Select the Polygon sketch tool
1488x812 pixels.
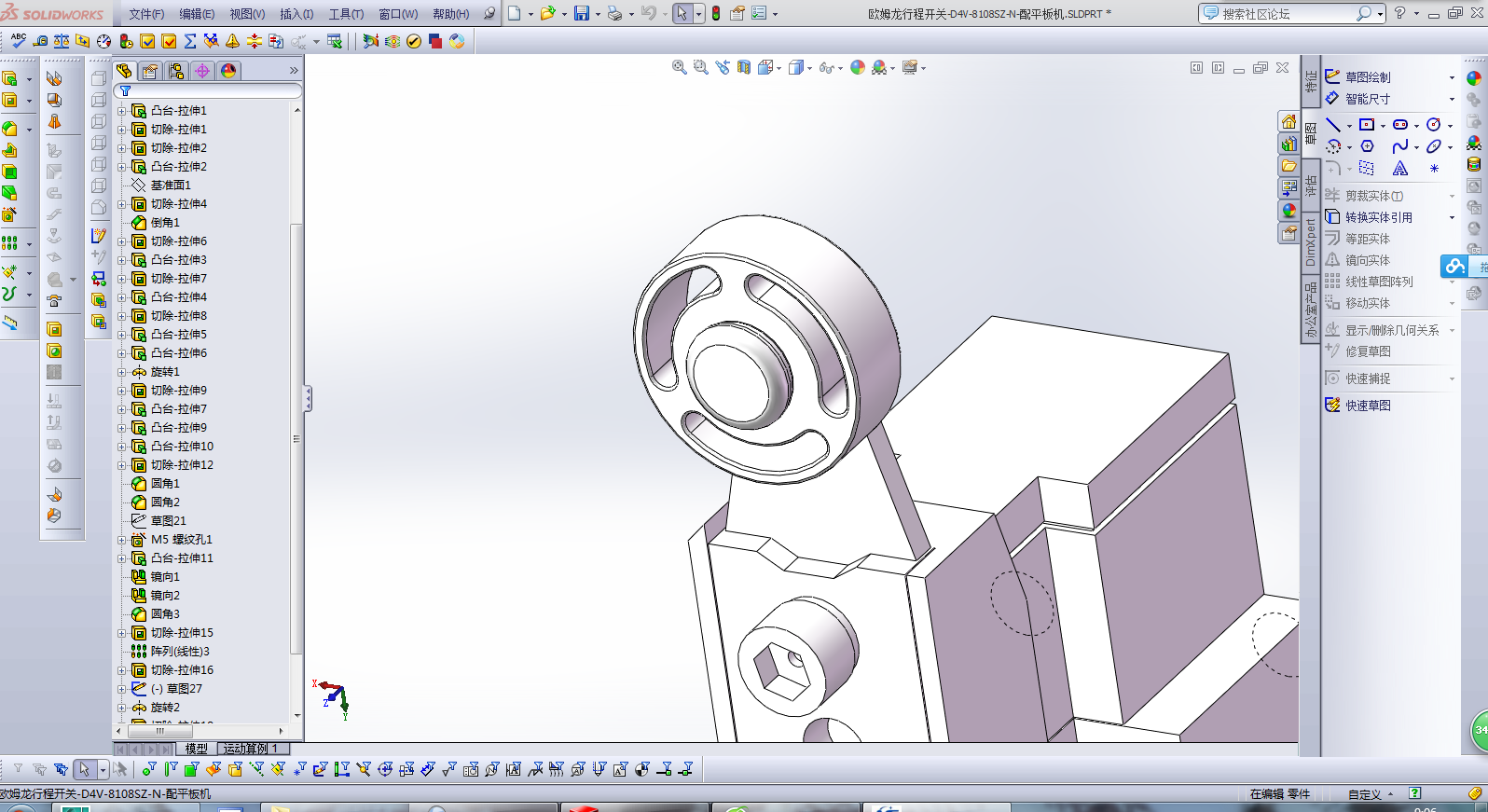coord(1367,146)
